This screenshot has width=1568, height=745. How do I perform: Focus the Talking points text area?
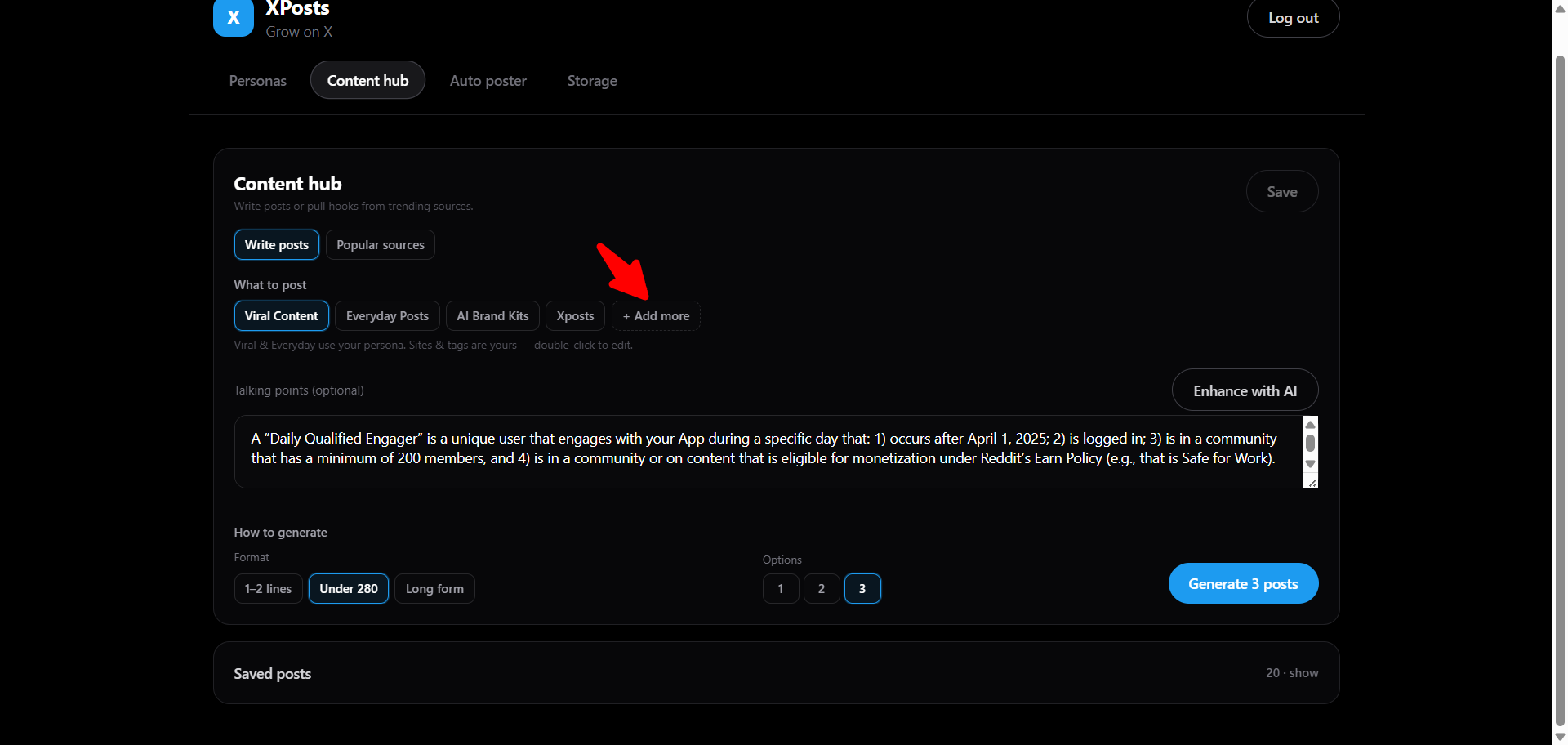(768, 452)
